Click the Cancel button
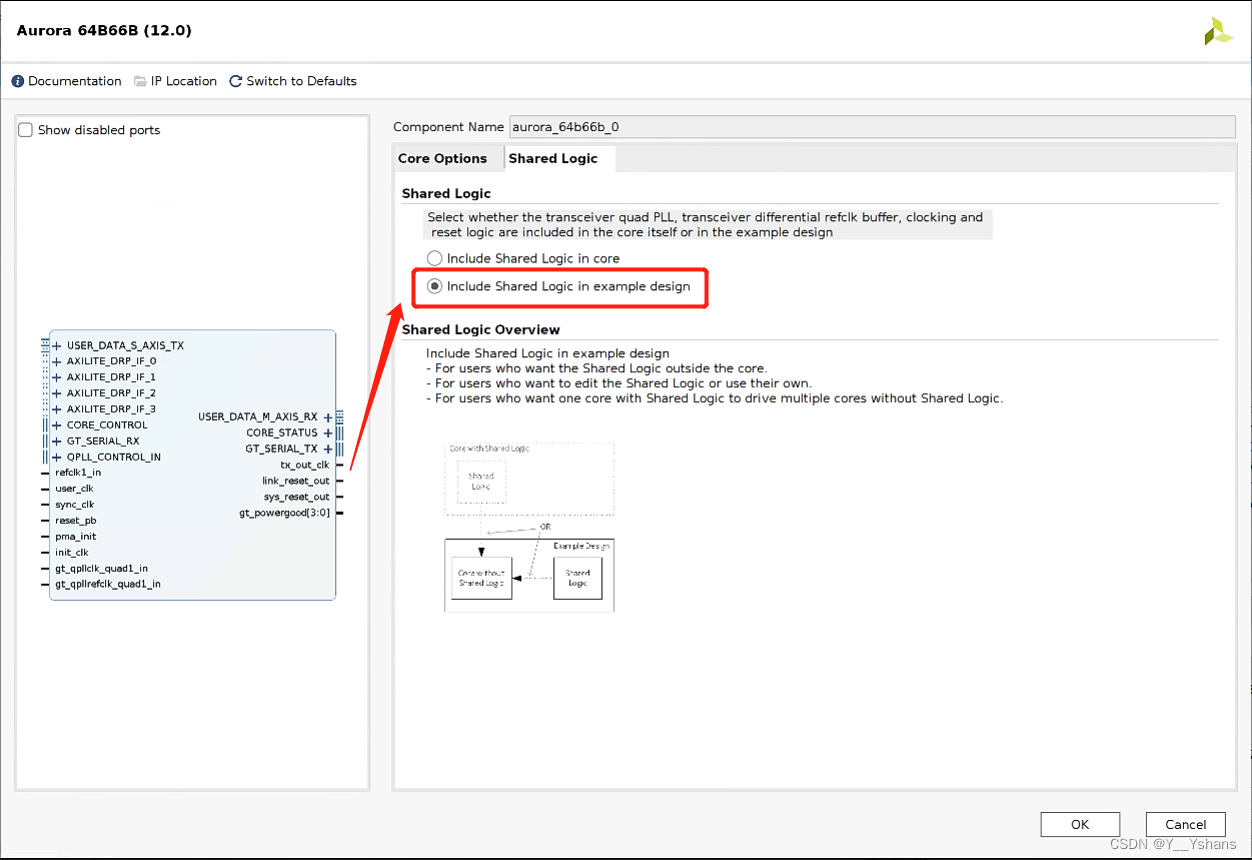 click(x=1186, y=825)
